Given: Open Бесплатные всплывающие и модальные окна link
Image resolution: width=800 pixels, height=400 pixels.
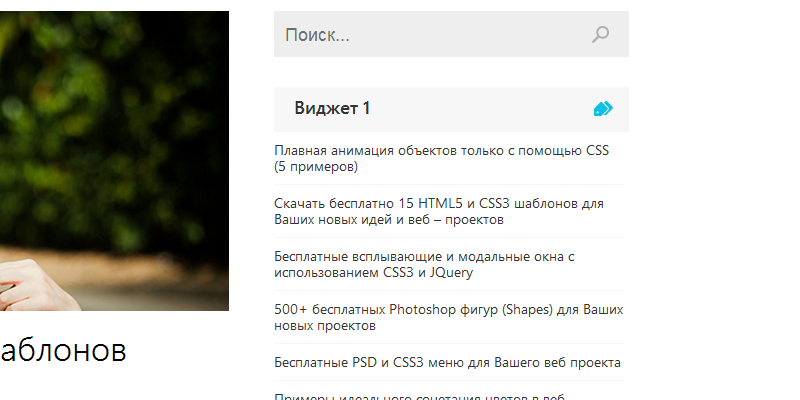Looking at the screenshot, I should tap(424, 264).
